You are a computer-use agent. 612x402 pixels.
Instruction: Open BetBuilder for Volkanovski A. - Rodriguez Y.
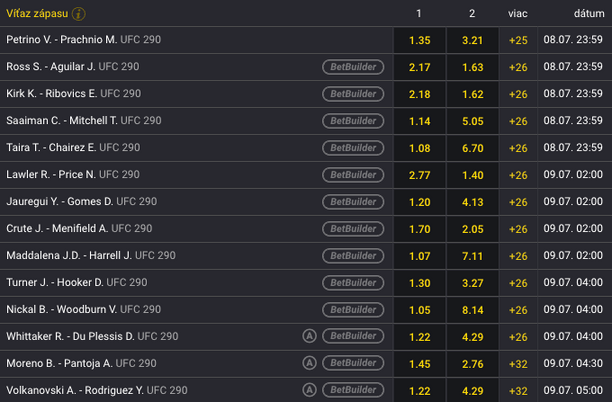pos(353,390)
